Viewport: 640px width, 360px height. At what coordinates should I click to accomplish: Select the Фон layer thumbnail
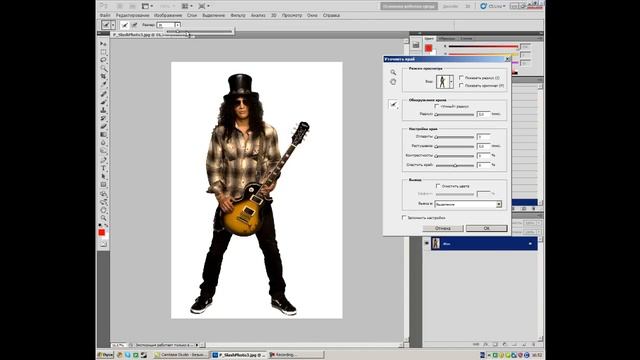click(x=436, y=243)
